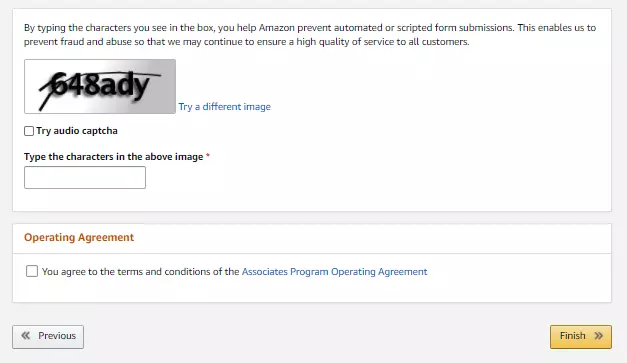Click the distorted 648ady captcha image
The height and width of the screenshot is (363, 627).
click(x=100, y=86)
